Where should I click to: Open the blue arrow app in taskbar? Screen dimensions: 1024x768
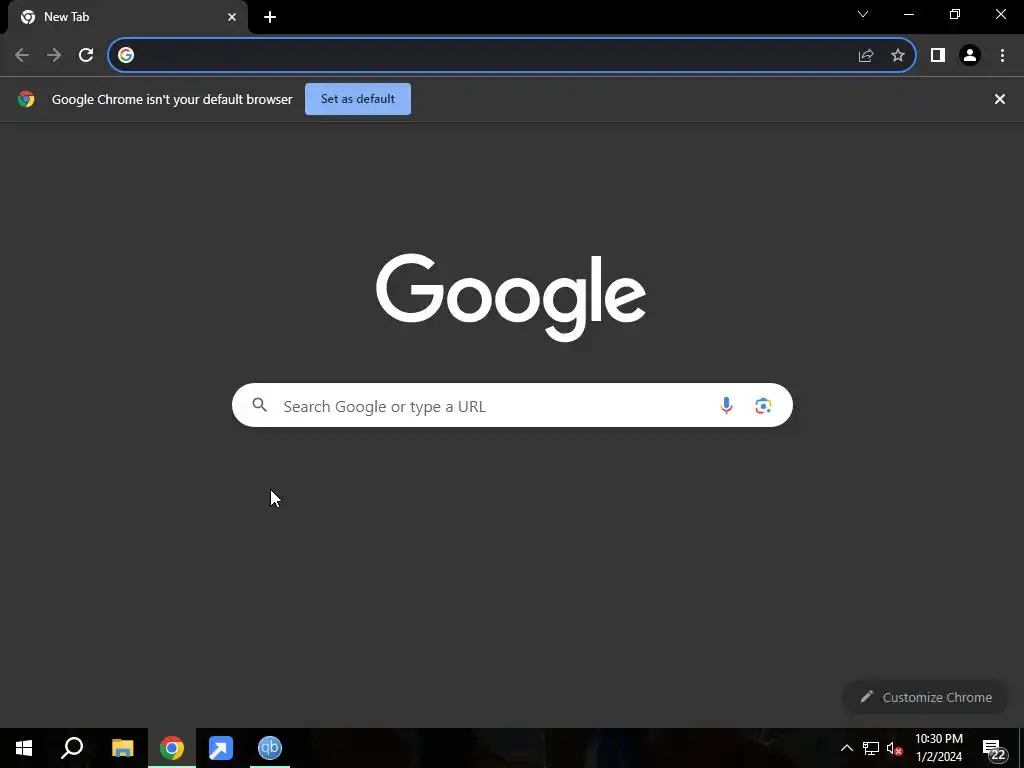221,748
